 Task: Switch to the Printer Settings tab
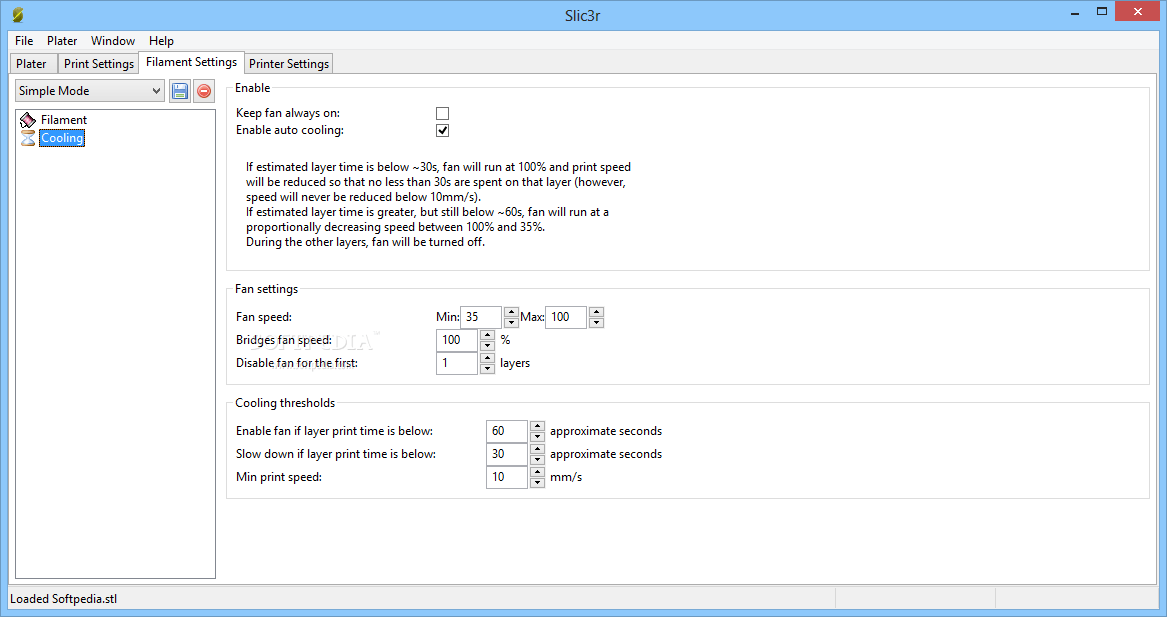288,63
